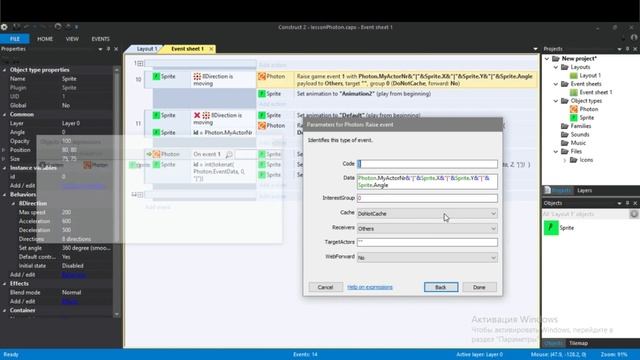640x360 pixels.
Task: Select the Sprite thumbnail in Objects panel
Action: 551,228
